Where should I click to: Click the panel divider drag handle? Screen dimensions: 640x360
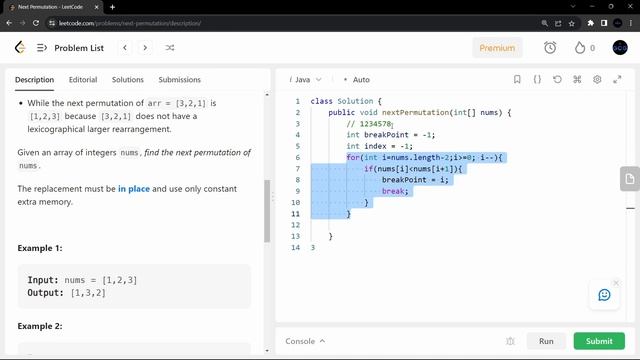pos(273,198)
